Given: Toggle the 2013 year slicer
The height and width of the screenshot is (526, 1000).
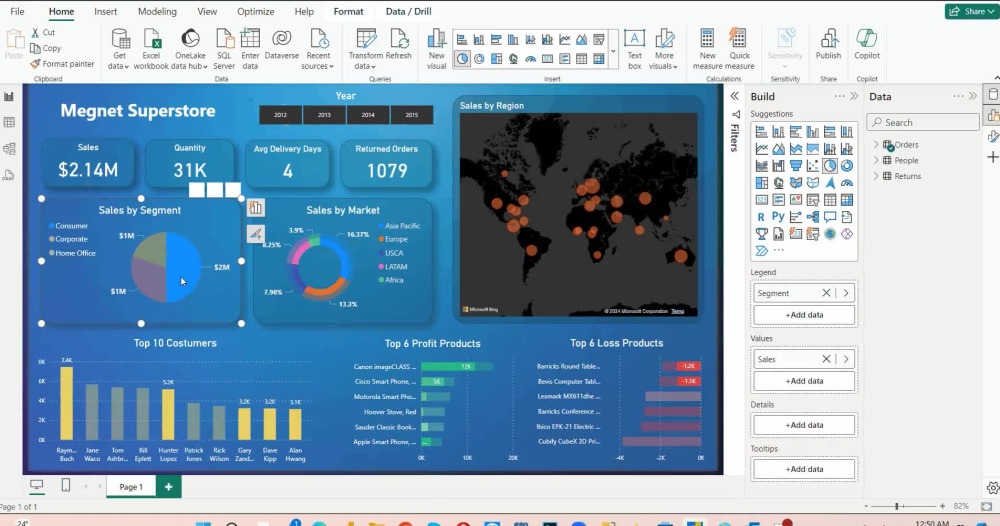Looking at the screenshot, I should tap(325, 115).
